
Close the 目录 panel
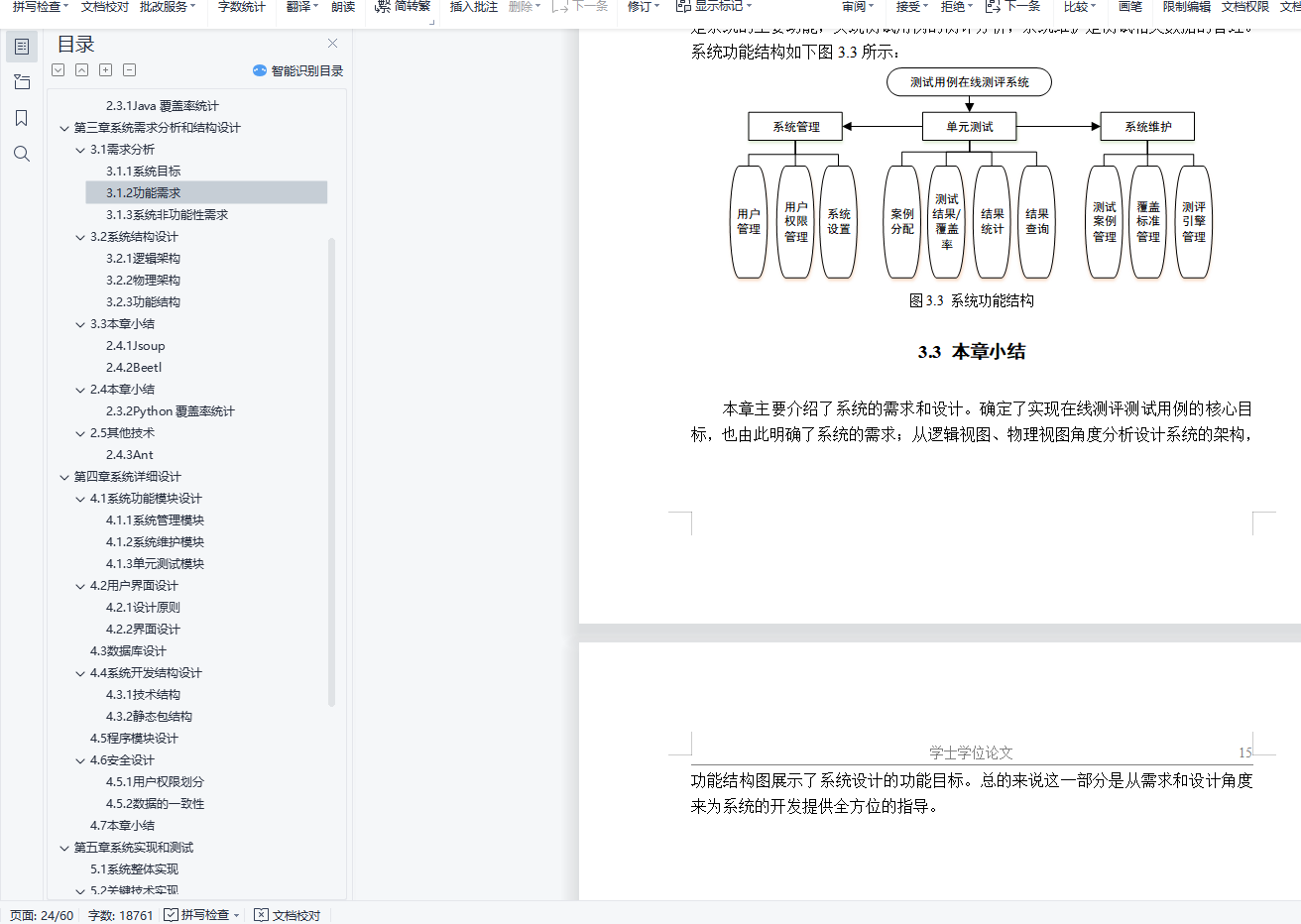(332, 44)
